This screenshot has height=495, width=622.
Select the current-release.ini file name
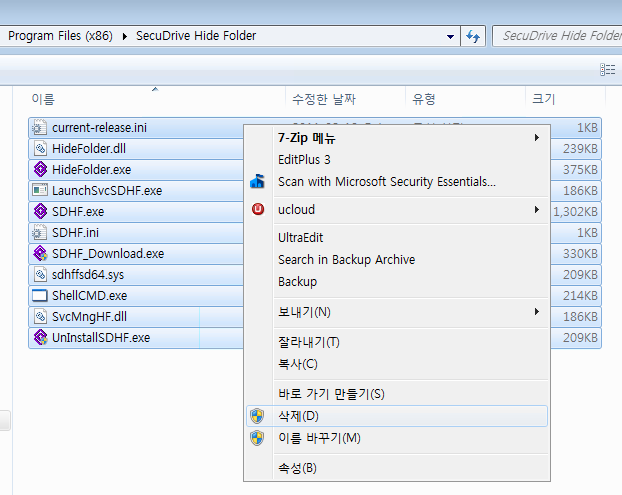coord(99,128)
